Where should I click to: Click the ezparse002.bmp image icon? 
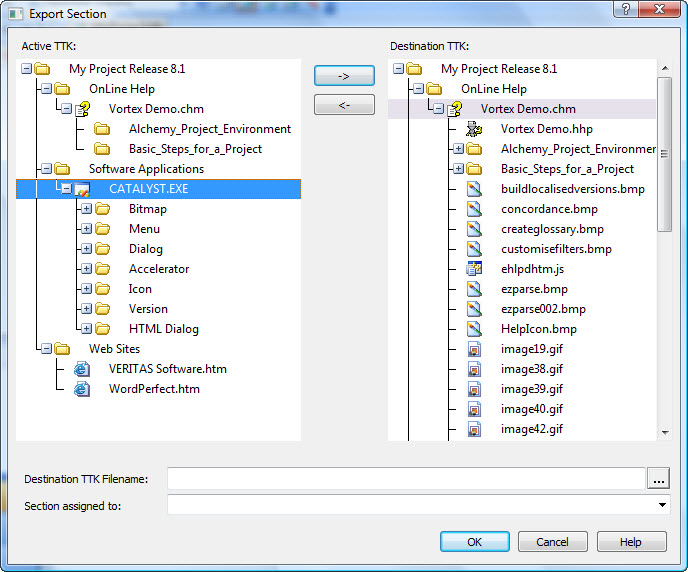(474, 309)
